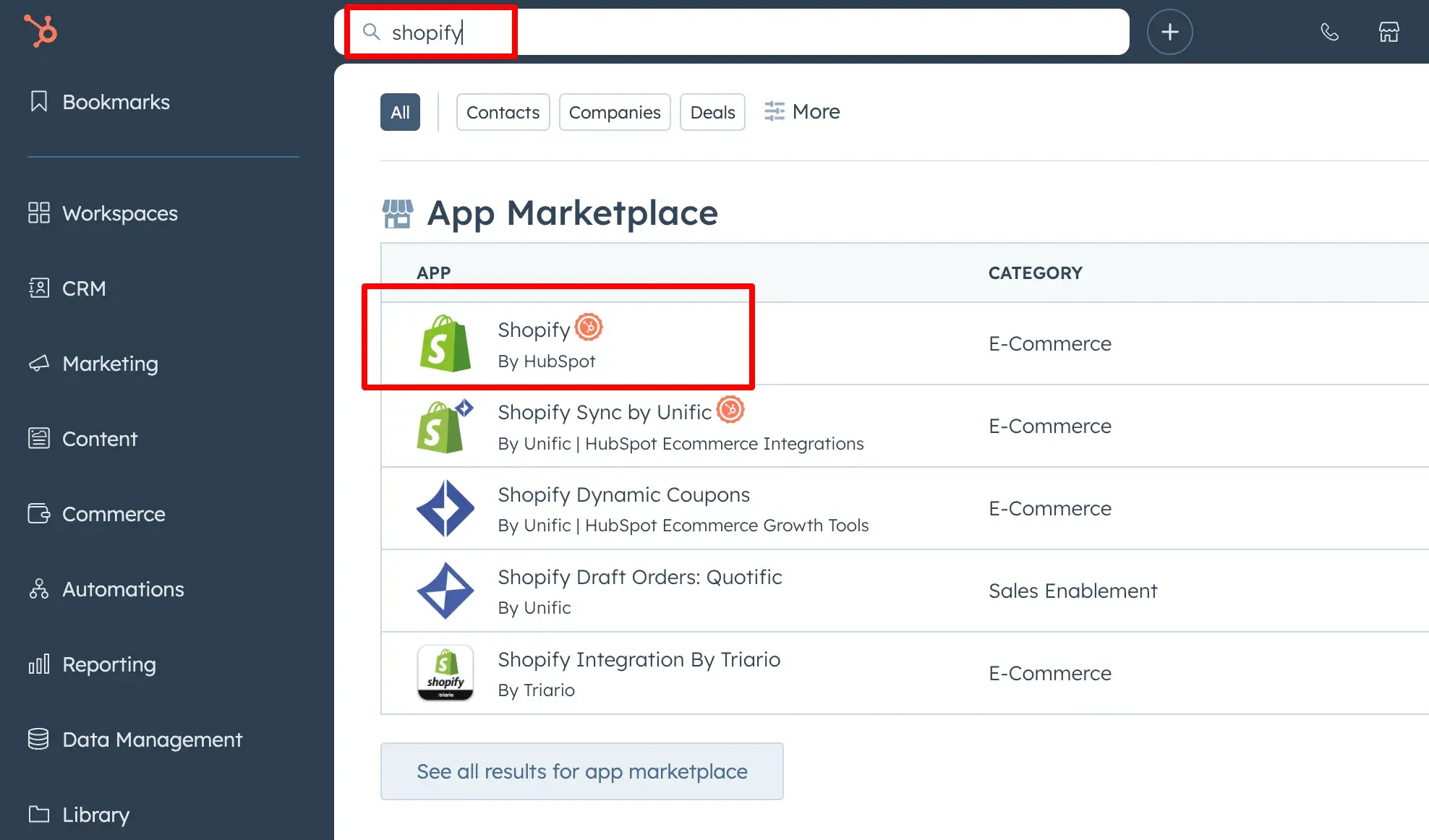Open the phone calling icon

point(1329,32)
